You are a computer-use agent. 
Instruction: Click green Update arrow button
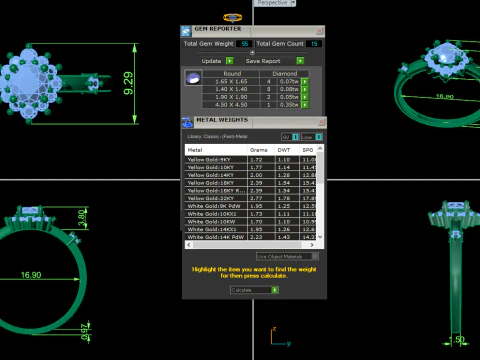230,61
